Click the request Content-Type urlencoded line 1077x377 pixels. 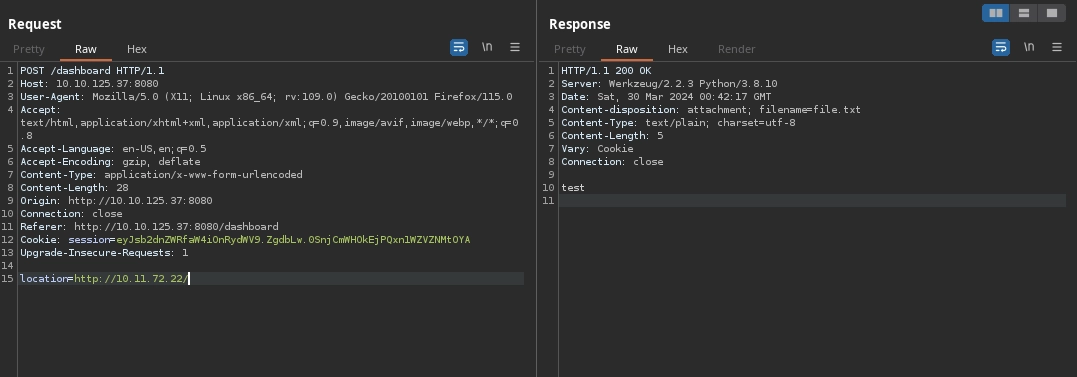(161, 175)
